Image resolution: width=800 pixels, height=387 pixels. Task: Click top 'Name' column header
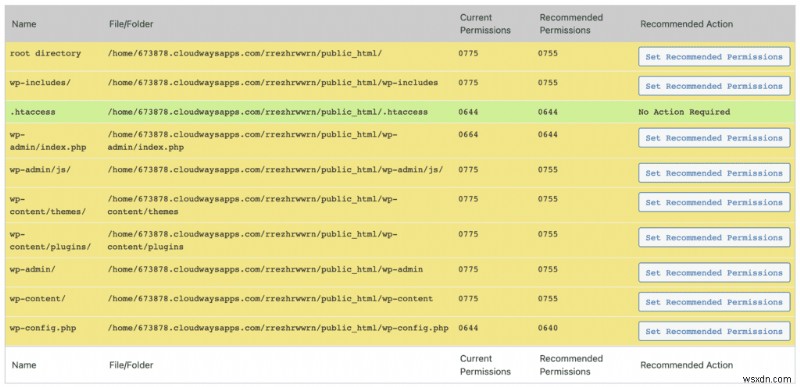(x=23, y=24)
